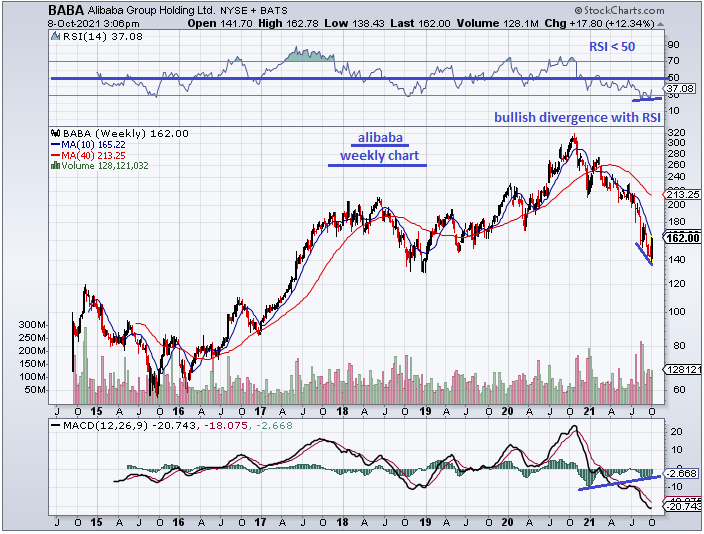Click the Open 141.70 value

coord(220,23)
